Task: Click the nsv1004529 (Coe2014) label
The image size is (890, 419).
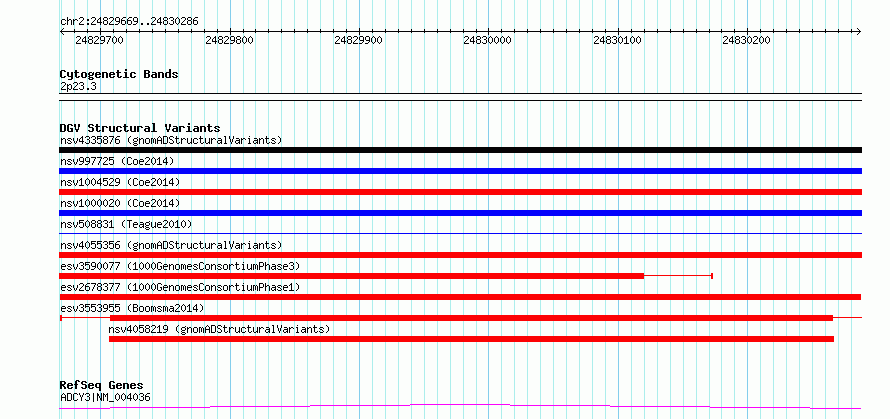Action: [x=120, y=182]
